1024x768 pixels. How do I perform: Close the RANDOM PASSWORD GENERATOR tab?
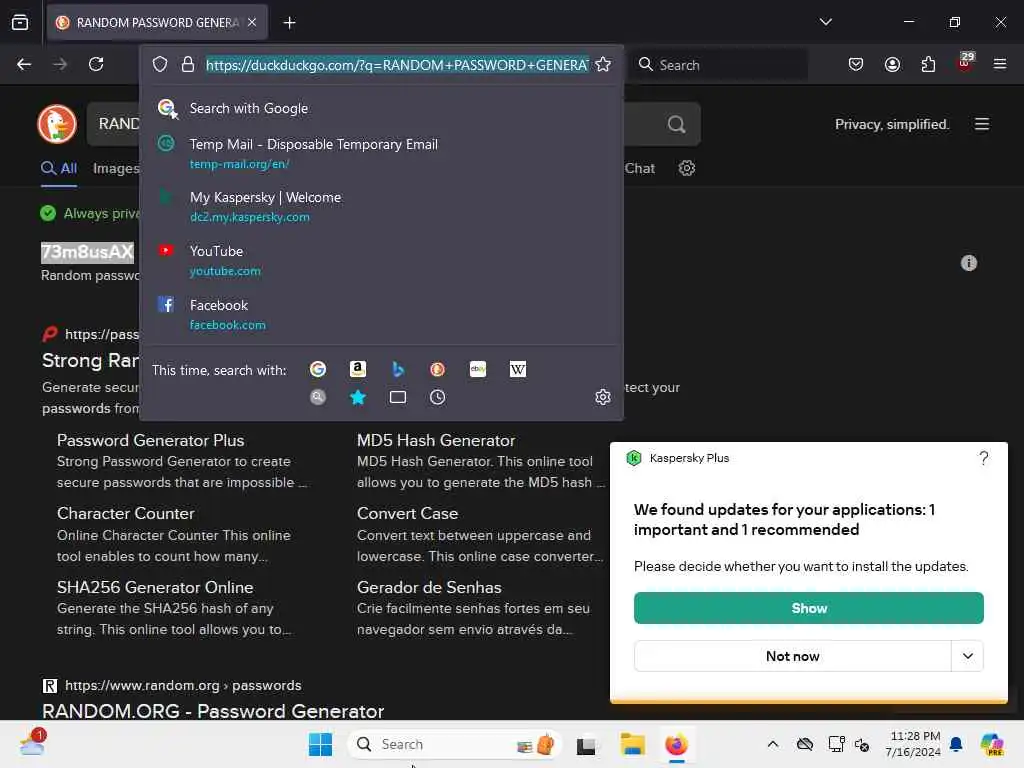[252, 22]
